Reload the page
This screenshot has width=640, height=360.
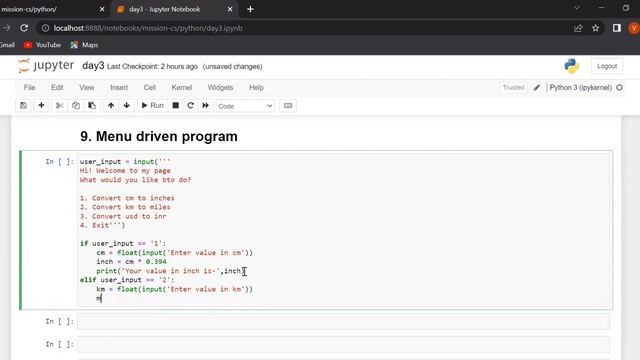click(x=24, y=28)
